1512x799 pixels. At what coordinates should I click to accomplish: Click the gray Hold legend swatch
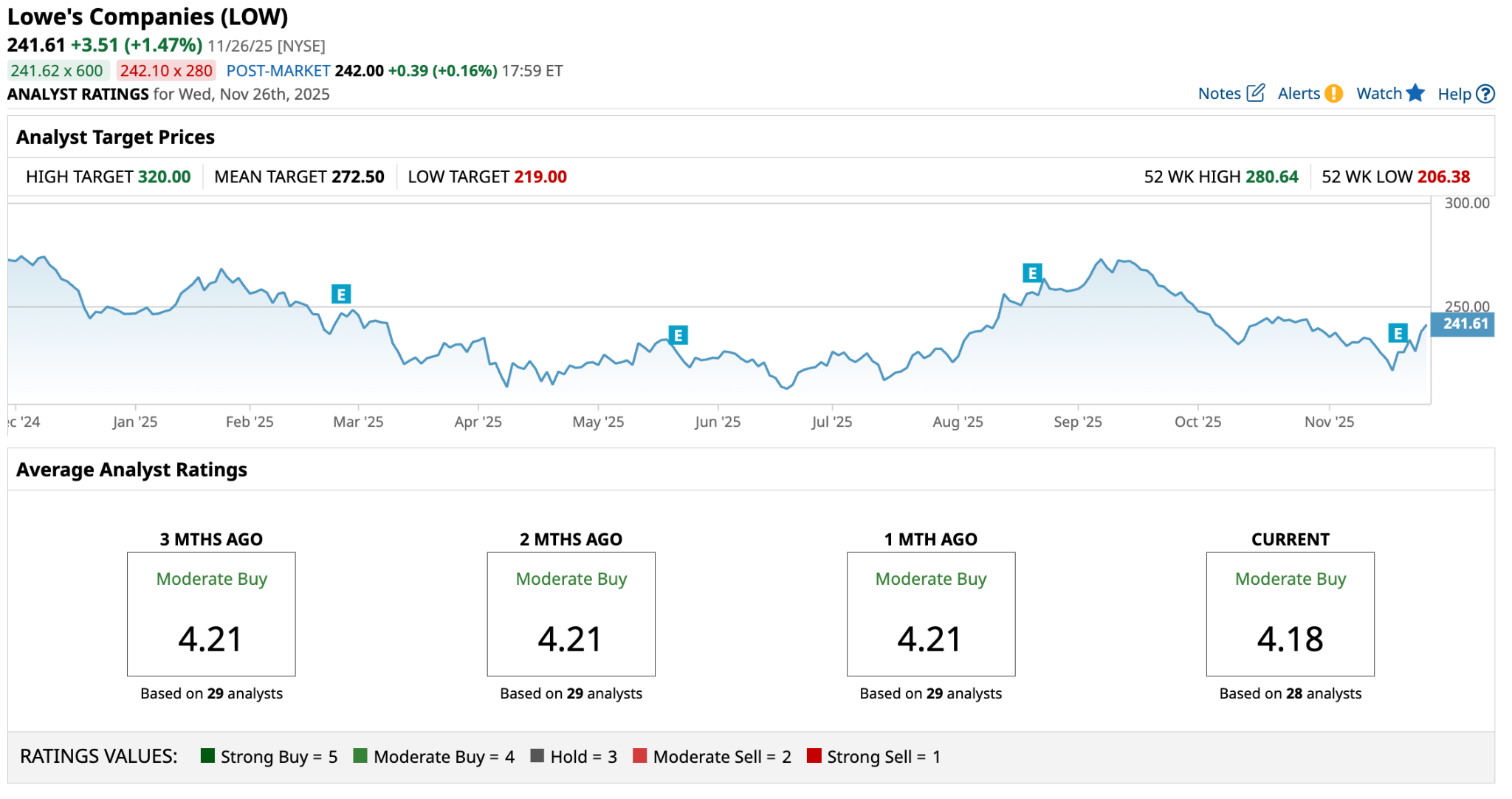tap(537, 755)
